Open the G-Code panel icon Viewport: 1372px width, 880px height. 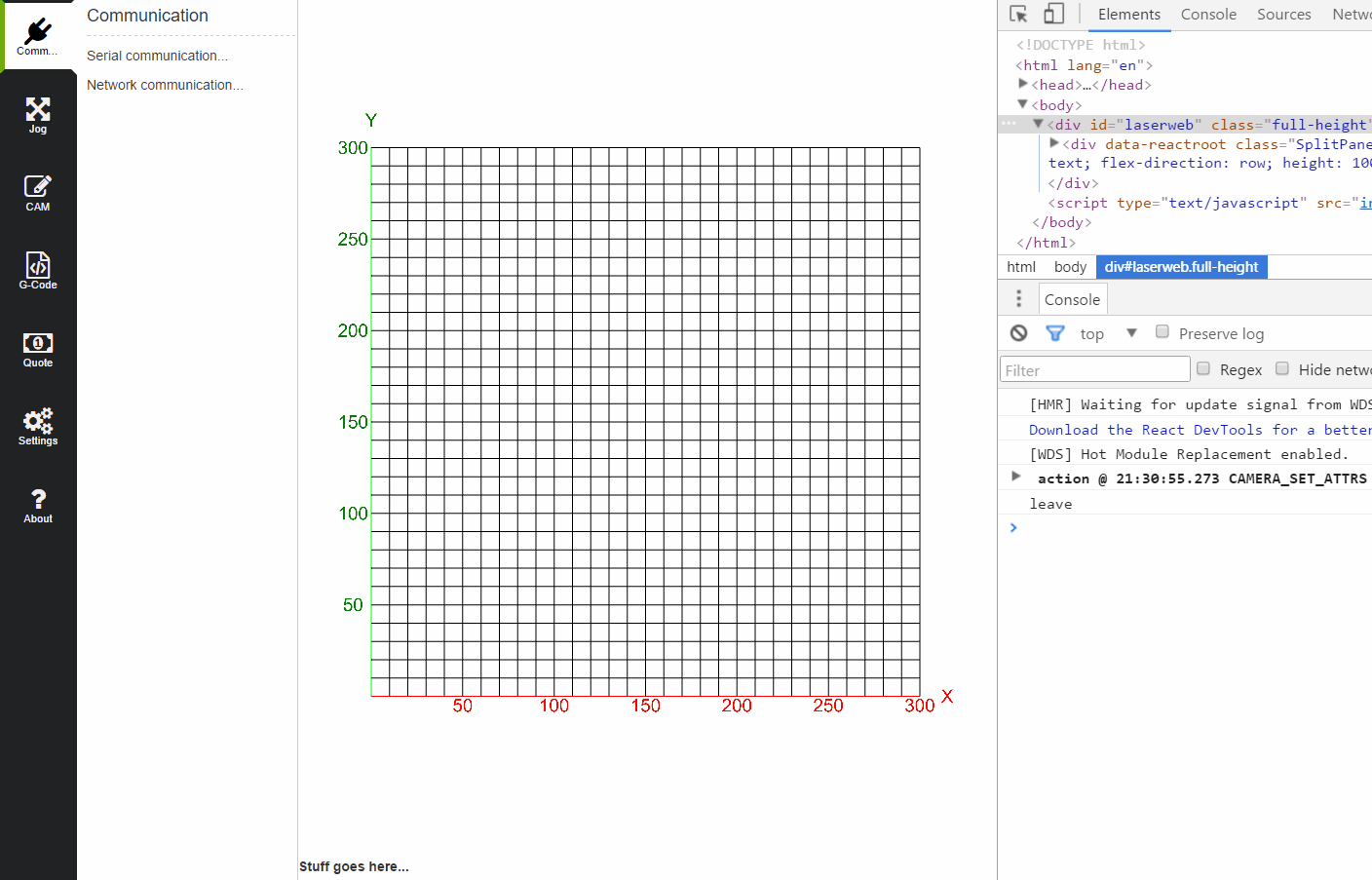38,271
